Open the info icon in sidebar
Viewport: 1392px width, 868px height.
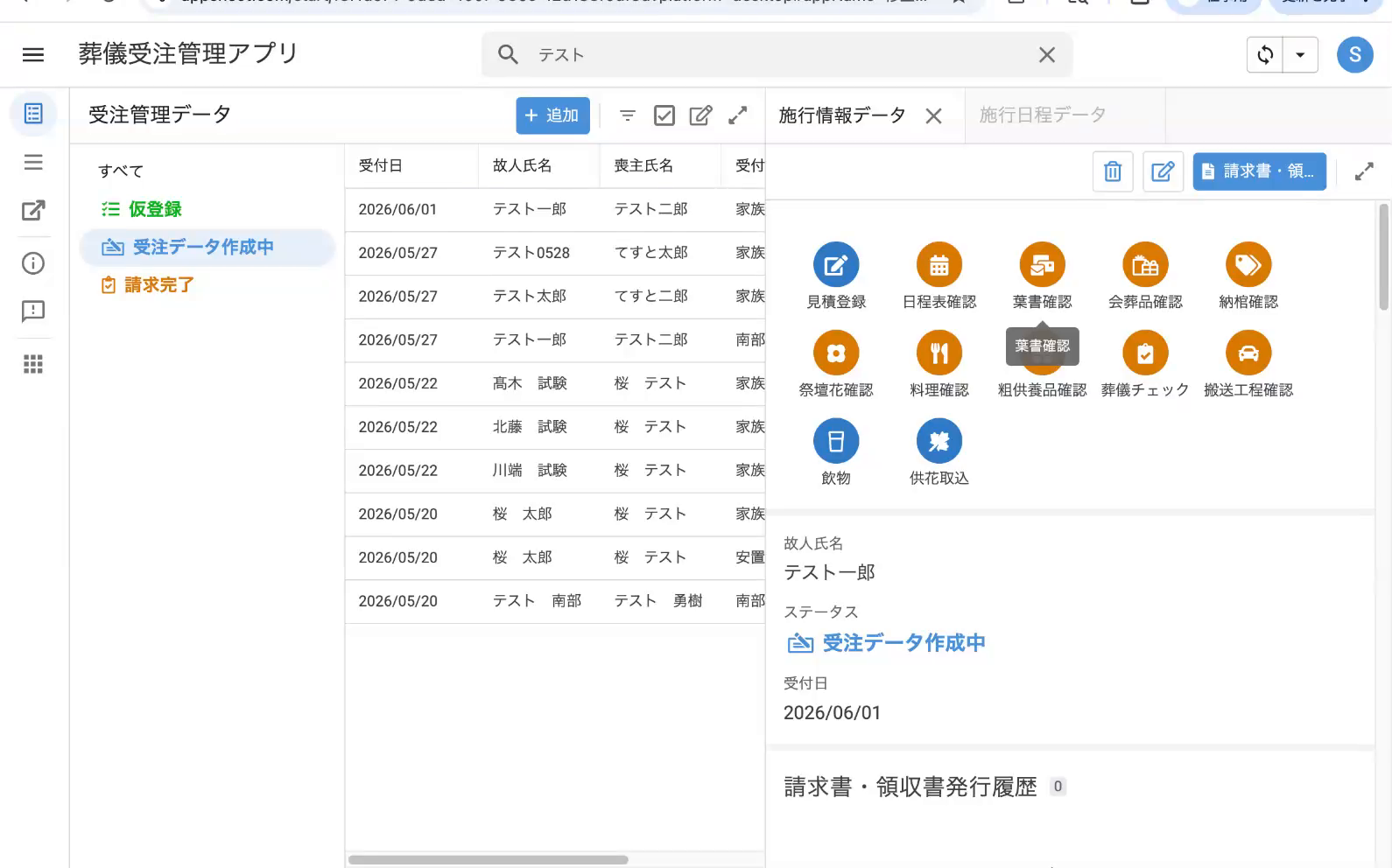click(33, 263)
